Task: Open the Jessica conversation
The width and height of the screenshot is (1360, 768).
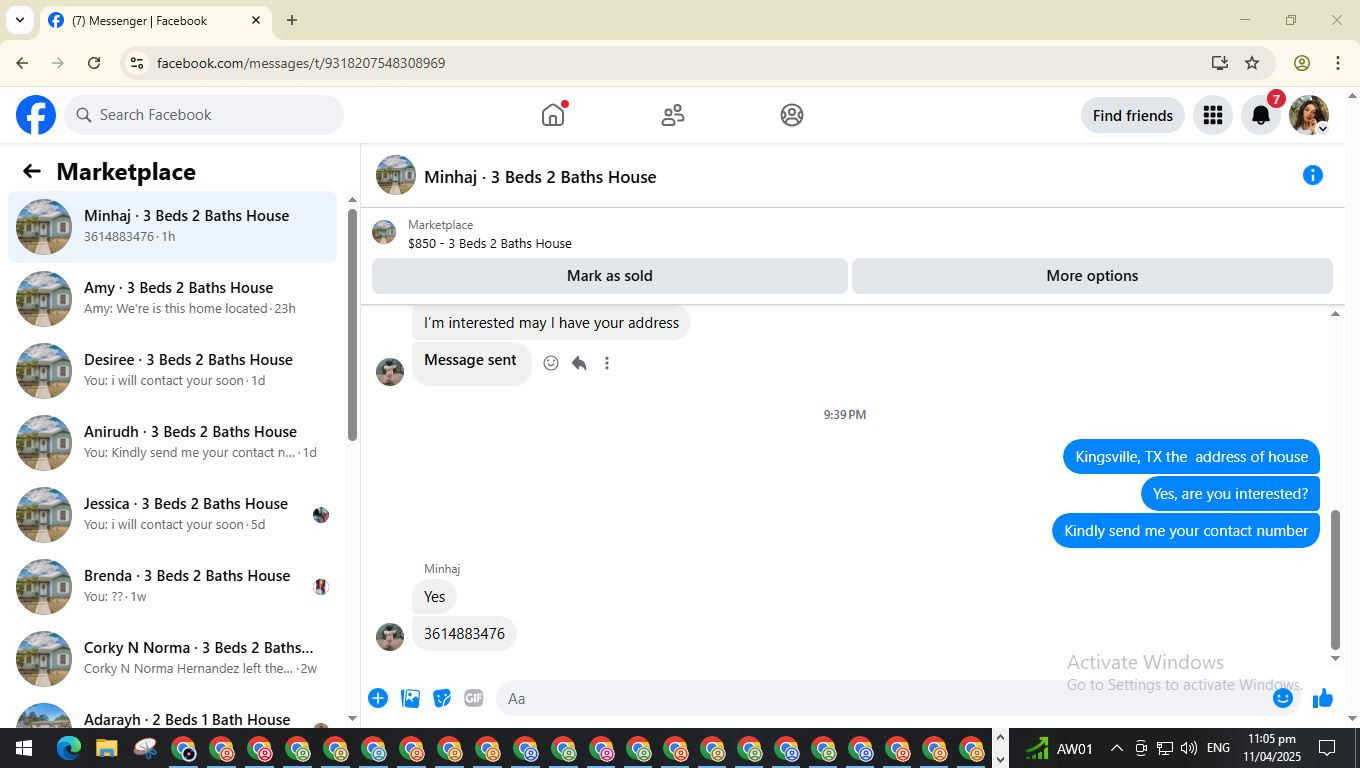Action: (172, 515)
